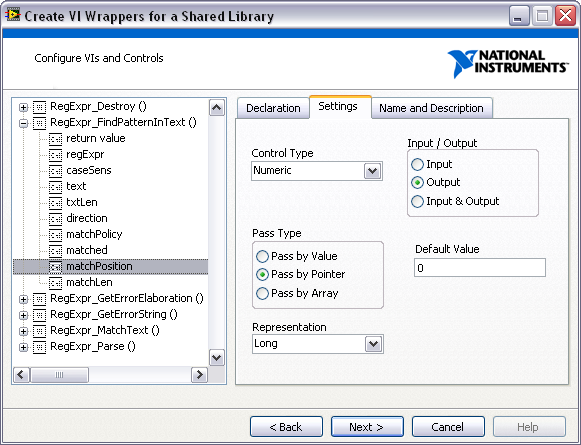Click the Help button

click(529, 427)
